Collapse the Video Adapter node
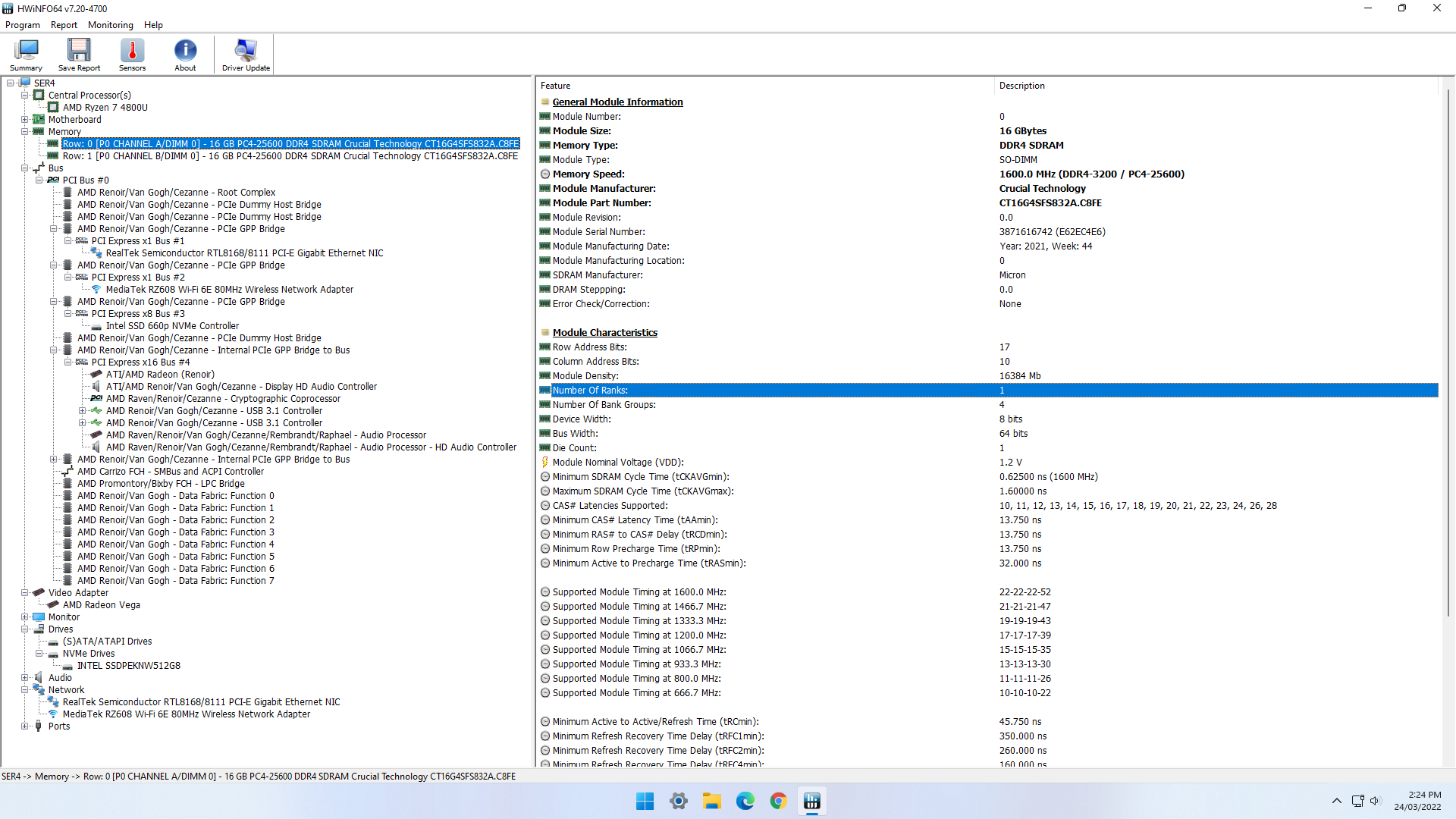Image resolution: width=1456 pixels, height=819 pixels. click(x=25, y=593)
